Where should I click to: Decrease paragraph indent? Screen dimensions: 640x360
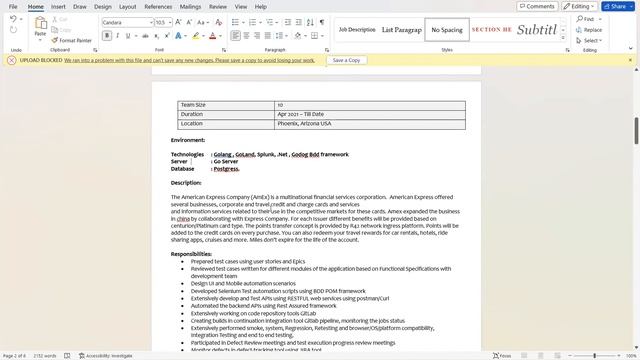288,22
